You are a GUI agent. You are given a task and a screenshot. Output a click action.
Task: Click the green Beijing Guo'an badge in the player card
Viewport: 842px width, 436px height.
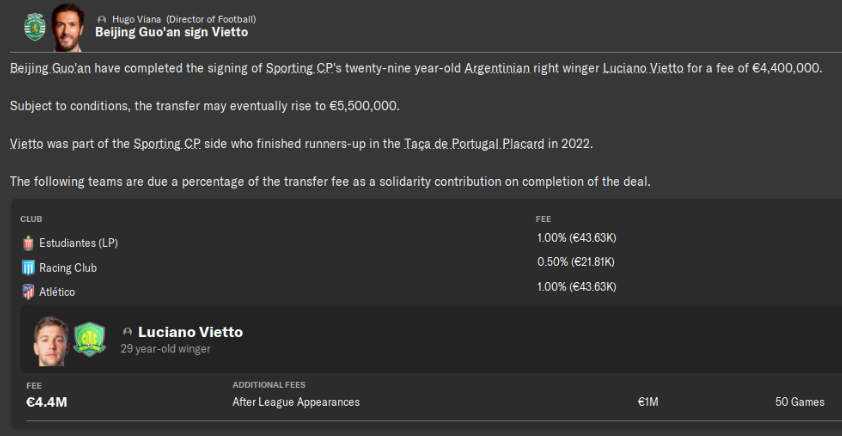90,339
